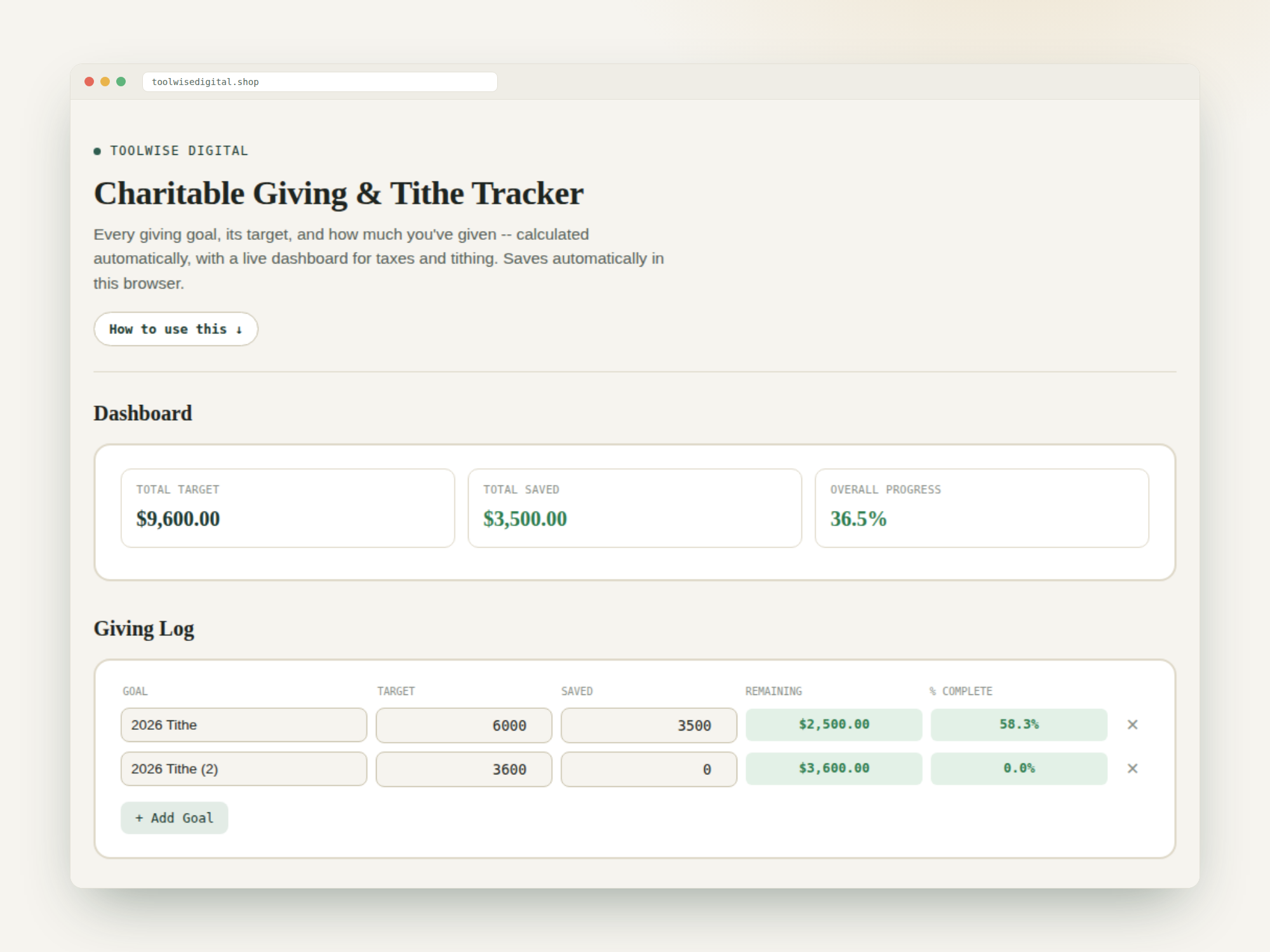The width and height of the screenshot is (1270, 952).
Task: Add a new goal with Add Goal
Action: coord(175,818)
